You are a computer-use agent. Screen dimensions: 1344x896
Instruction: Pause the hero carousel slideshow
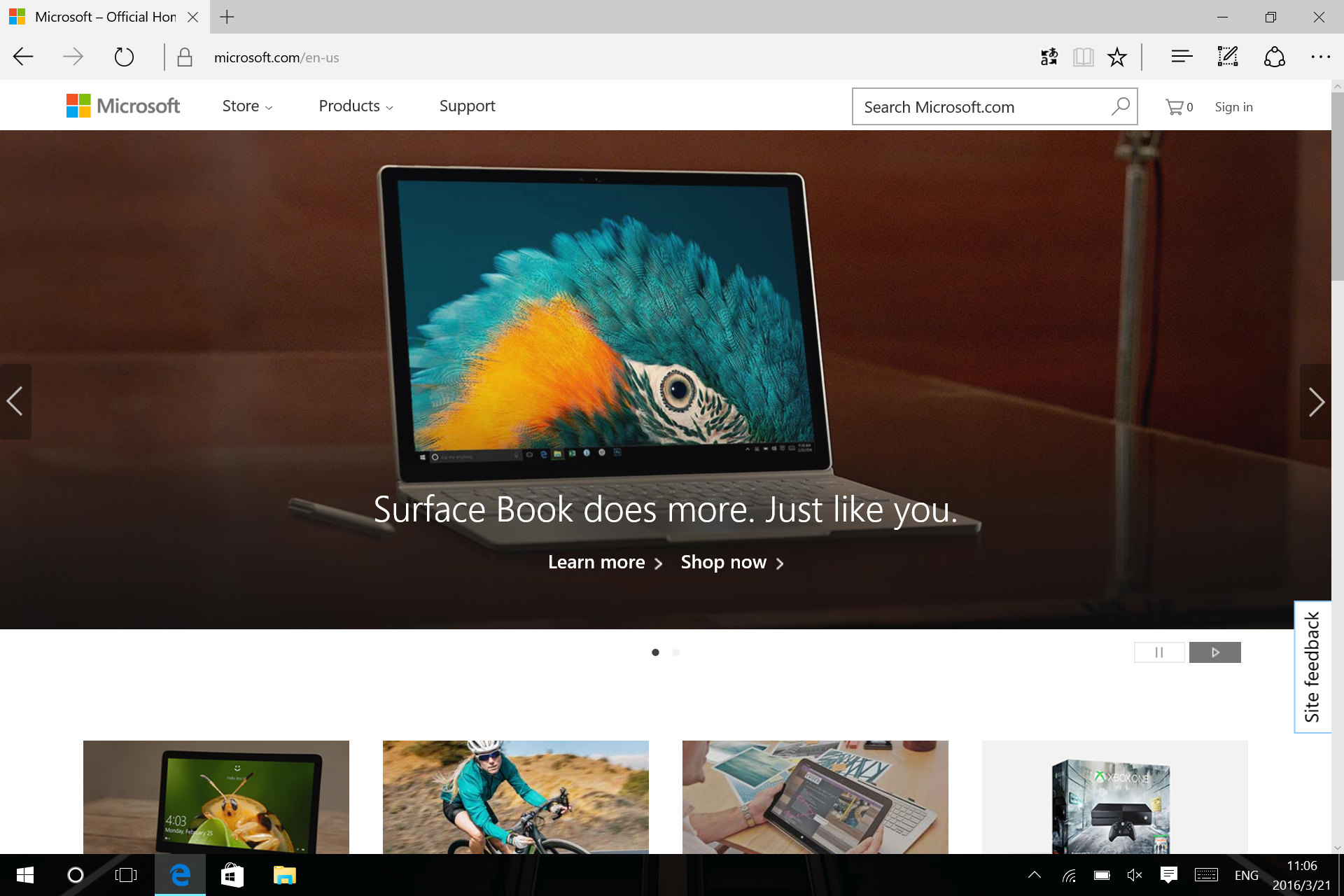1159,652
